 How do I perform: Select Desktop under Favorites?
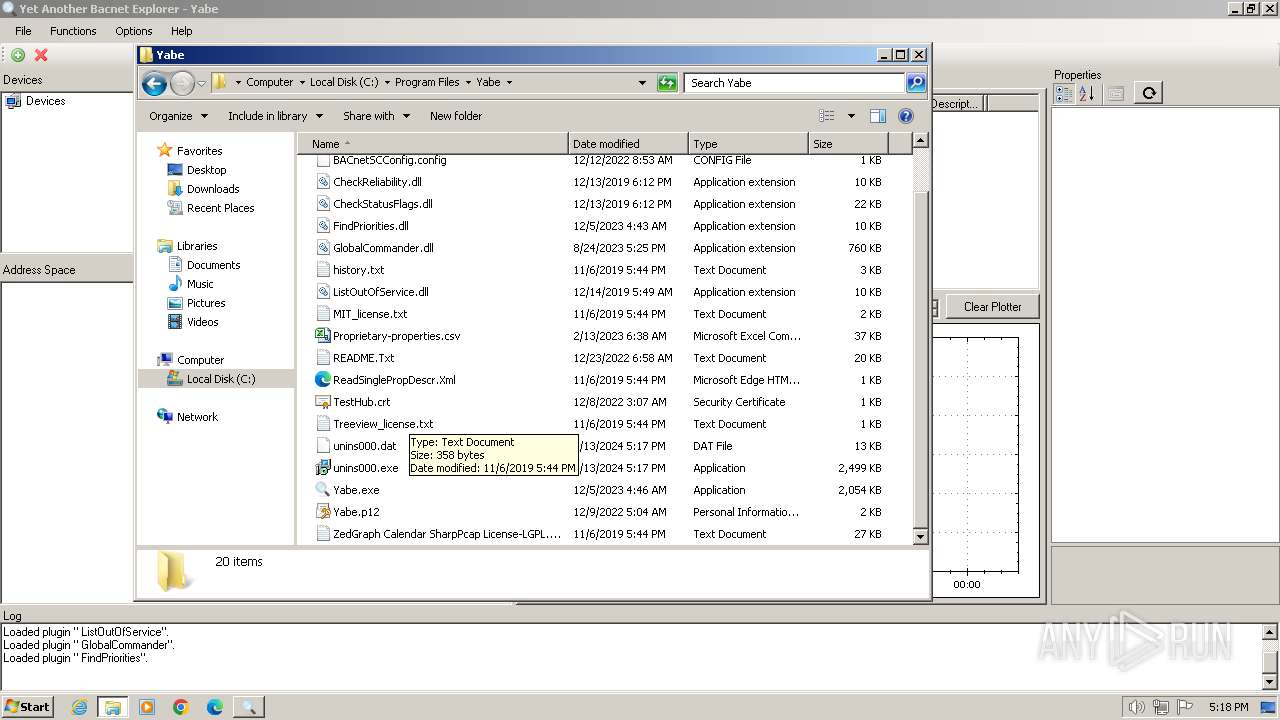[x=206, y=170]
